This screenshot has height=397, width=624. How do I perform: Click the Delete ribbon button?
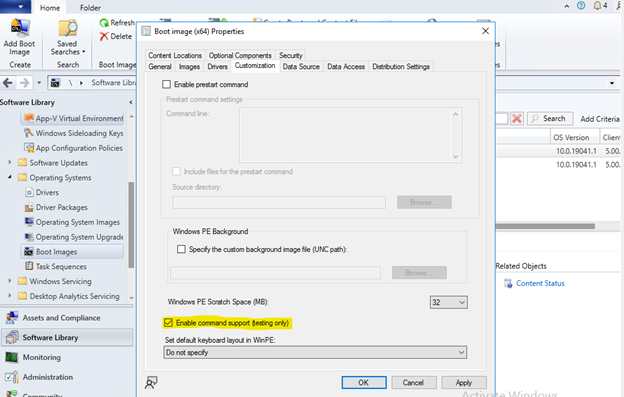[x=116, y=36]
